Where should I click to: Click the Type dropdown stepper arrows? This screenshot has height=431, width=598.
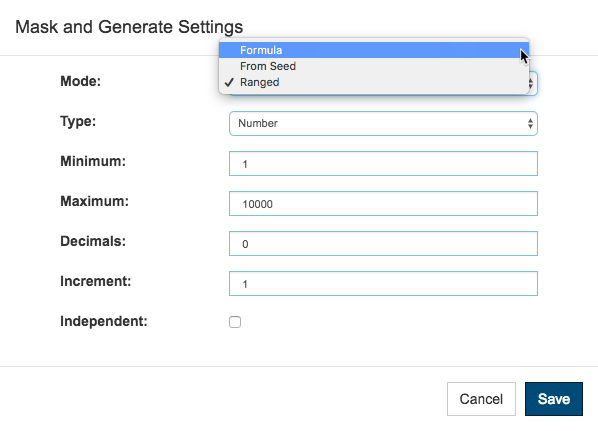pos(530,123)
